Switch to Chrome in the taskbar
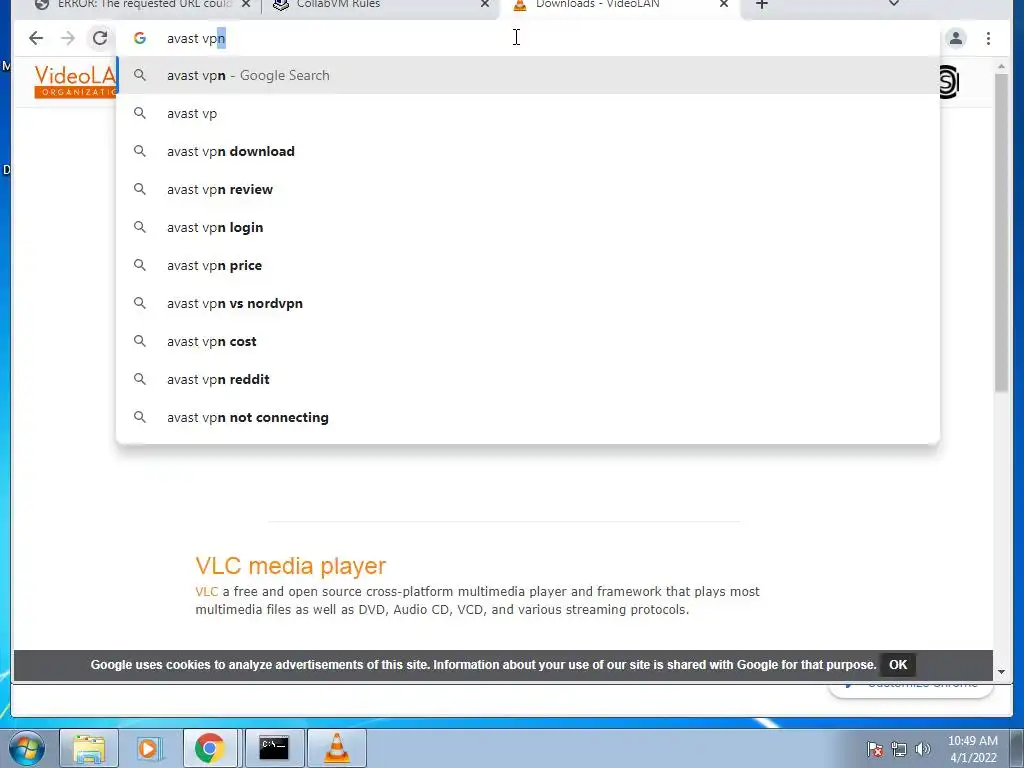The height and width of the screenshot is (768, 1024). 210,748
